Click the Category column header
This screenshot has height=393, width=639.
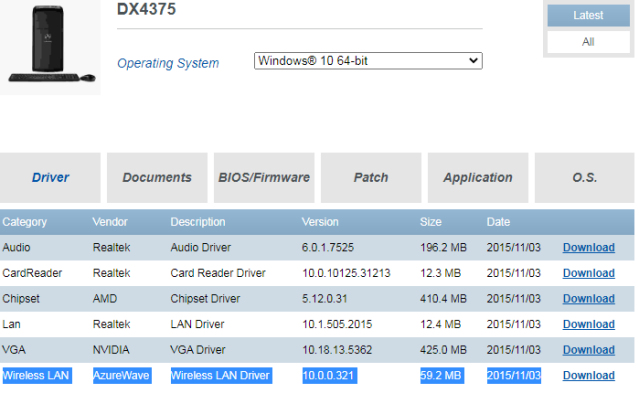24,222
